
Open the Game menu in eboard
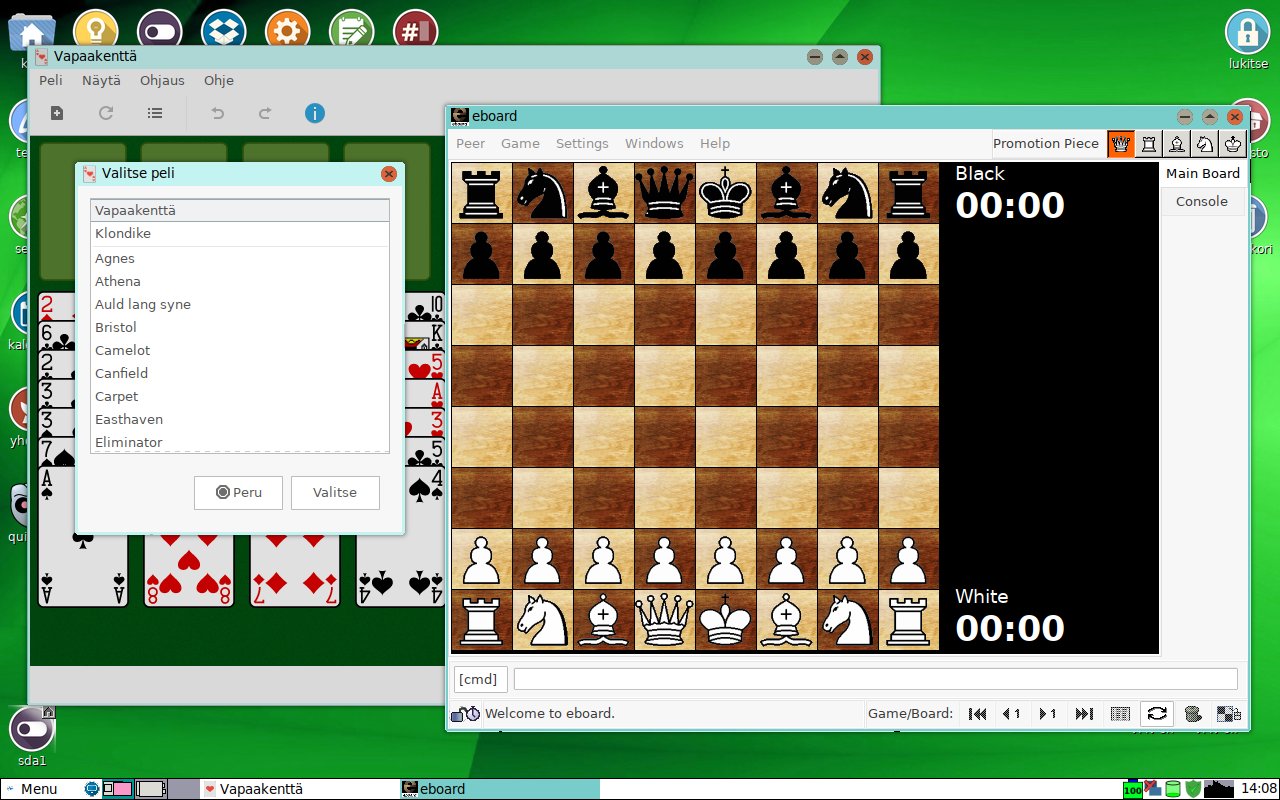point(520,144)
